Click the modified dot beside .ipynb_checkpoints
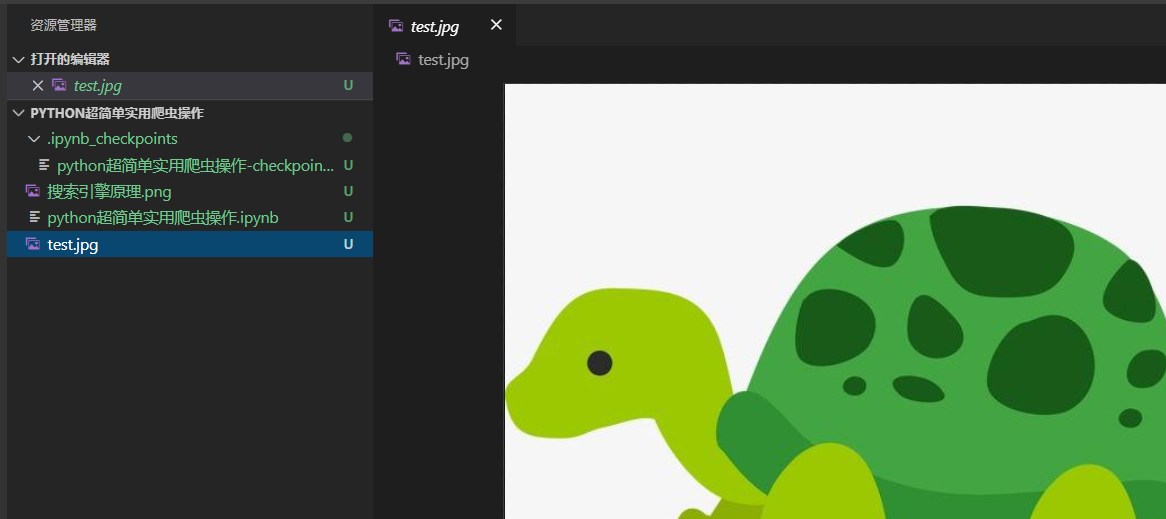Image resolution: width=1166 pixels, height=519 pixels. [x=347, y=138]
